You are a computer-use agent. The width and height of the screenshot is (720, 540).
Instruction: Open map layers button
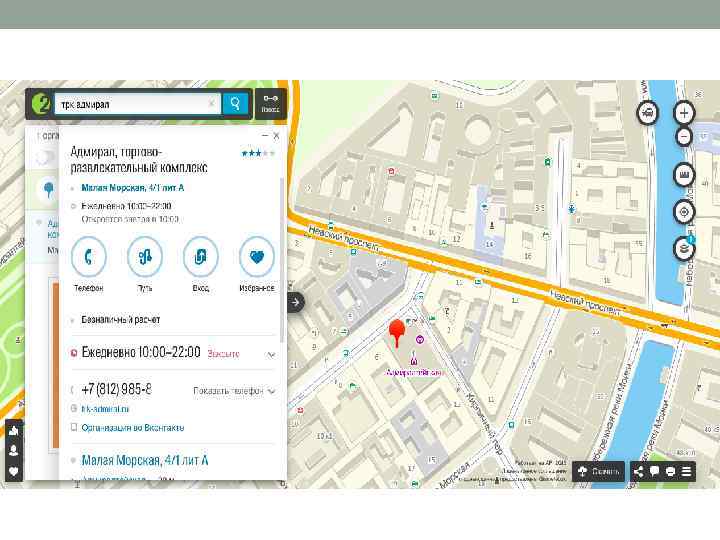coord(684,249)
